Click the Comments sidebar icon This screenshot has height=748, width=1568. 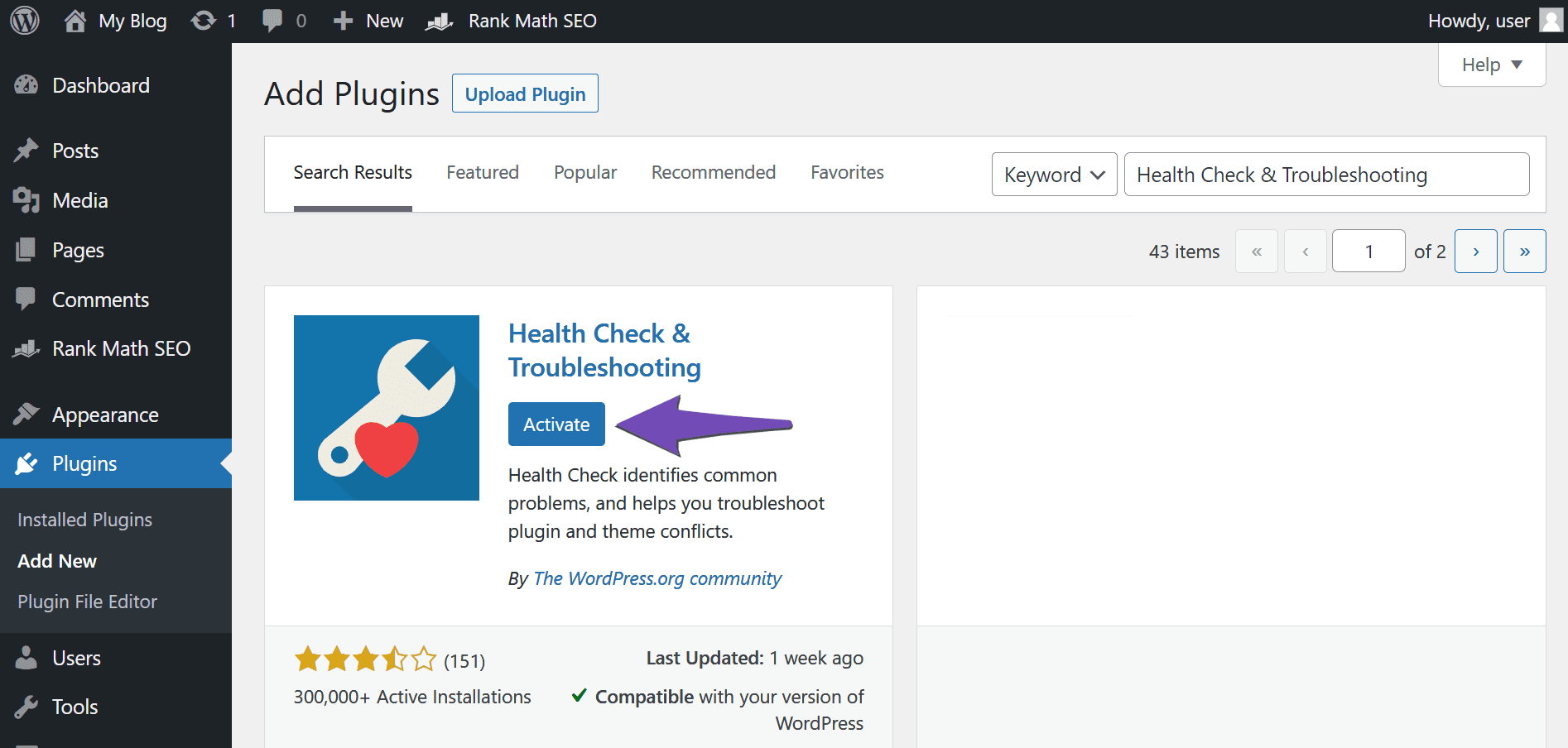26,300
